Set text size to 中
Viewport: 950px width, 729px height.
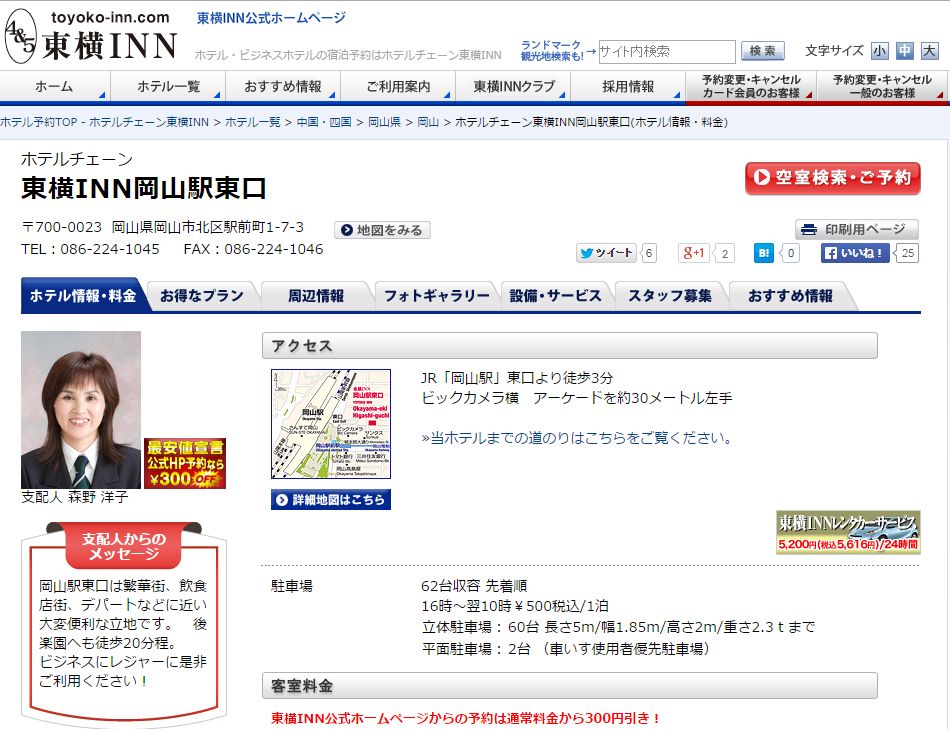pyautogui.click(x=905, y=51)
